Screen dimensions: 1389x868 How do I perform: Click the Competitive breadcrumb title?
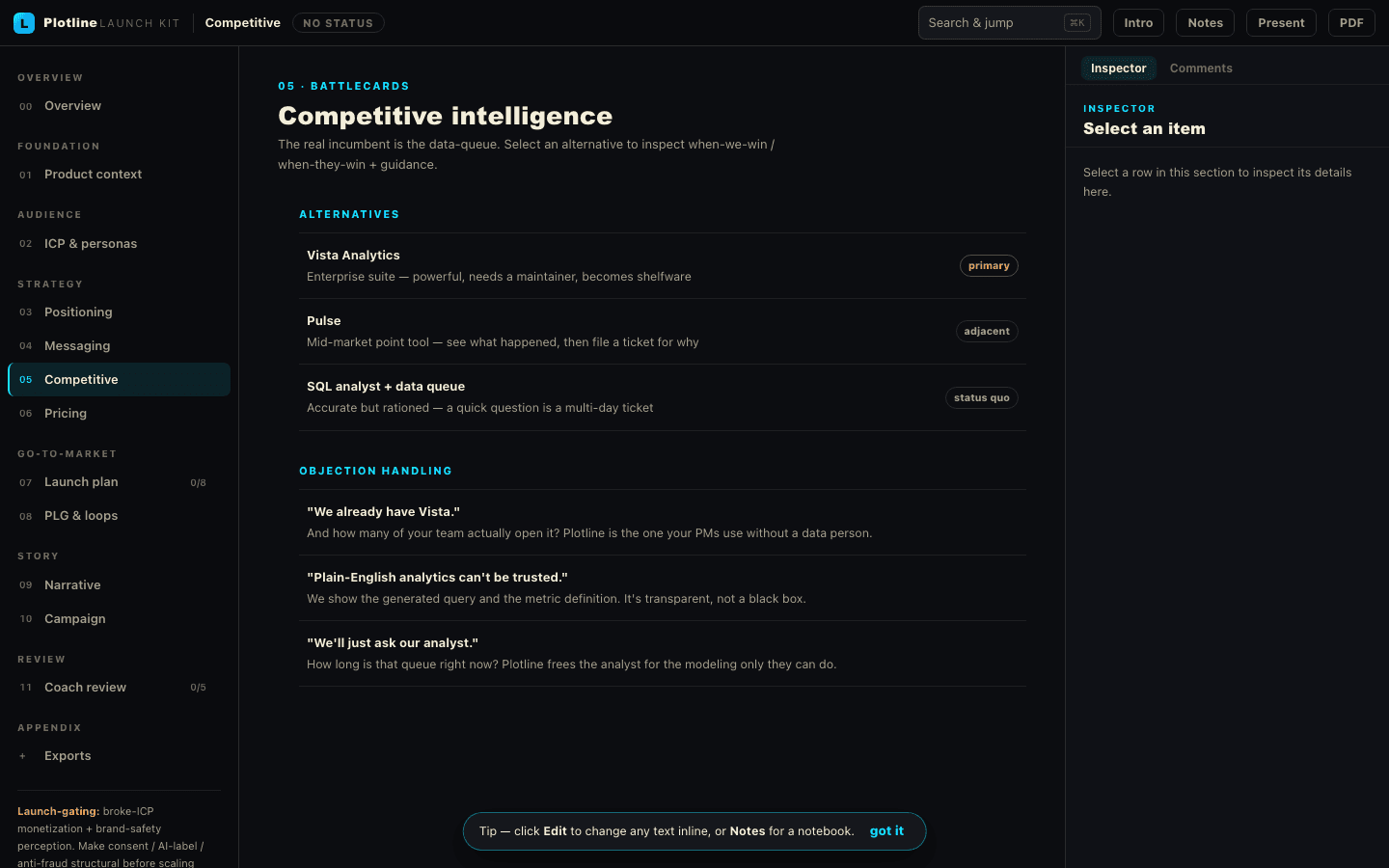(x=242, y=23)
